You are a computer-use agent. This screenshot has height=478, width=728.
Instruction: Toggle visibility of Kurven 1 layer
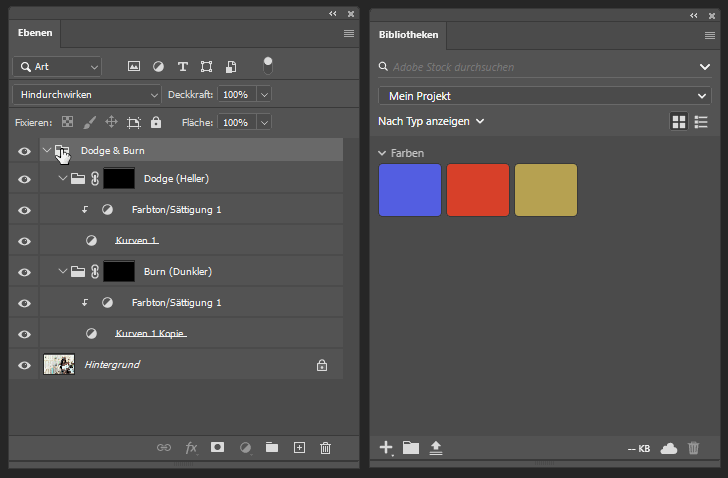pyautogui.click(x=24, y=241)
